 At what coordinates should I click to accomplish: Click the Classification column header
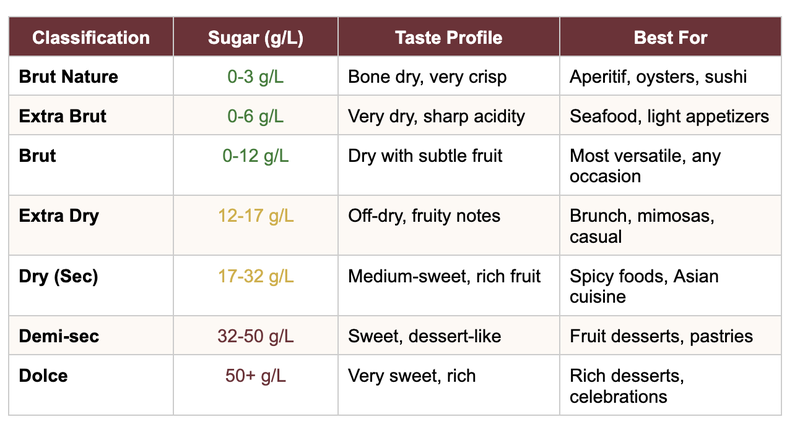click(x=91, y=38)
